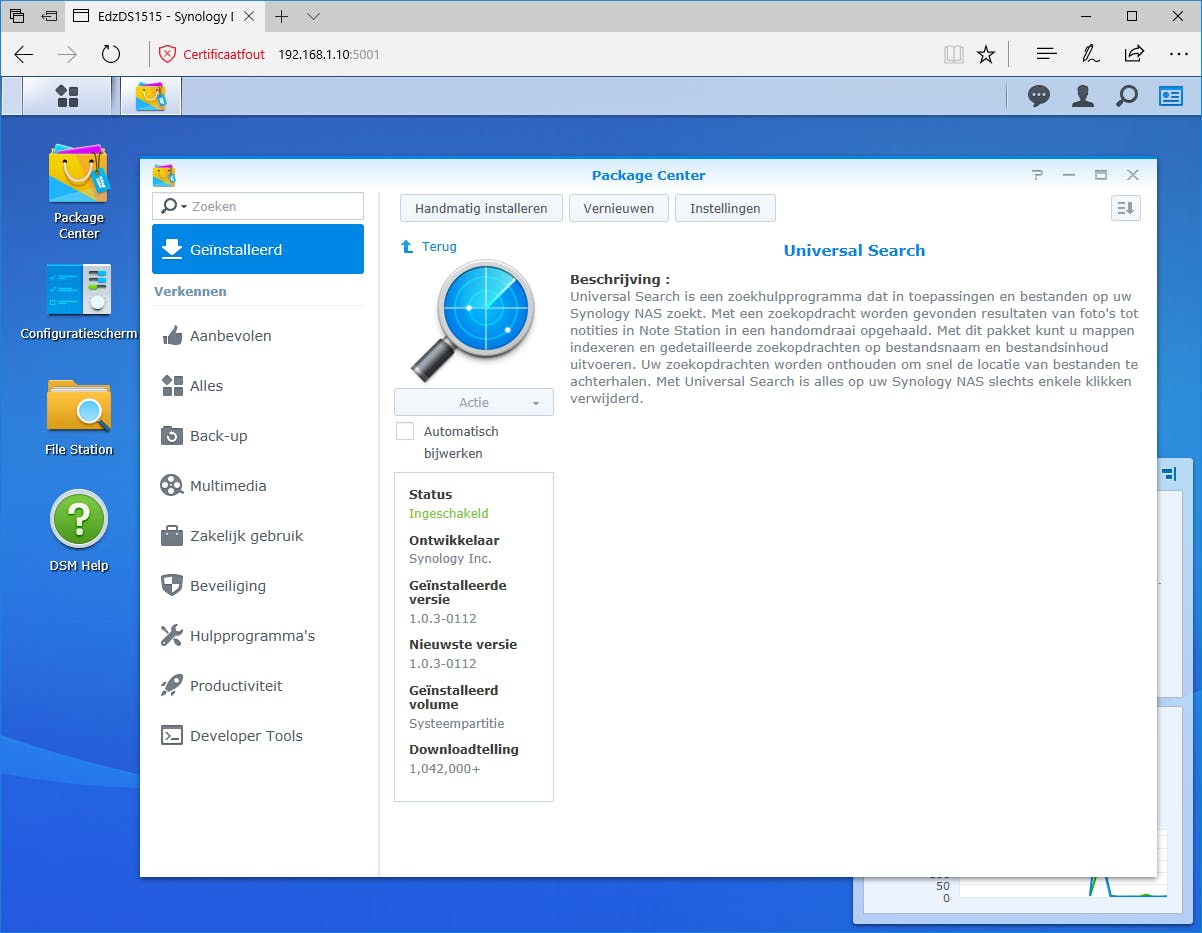This screenshot has width=1202, height=933.
Task: Click the set tabs aside icon
Action: (x=49, y=16)
